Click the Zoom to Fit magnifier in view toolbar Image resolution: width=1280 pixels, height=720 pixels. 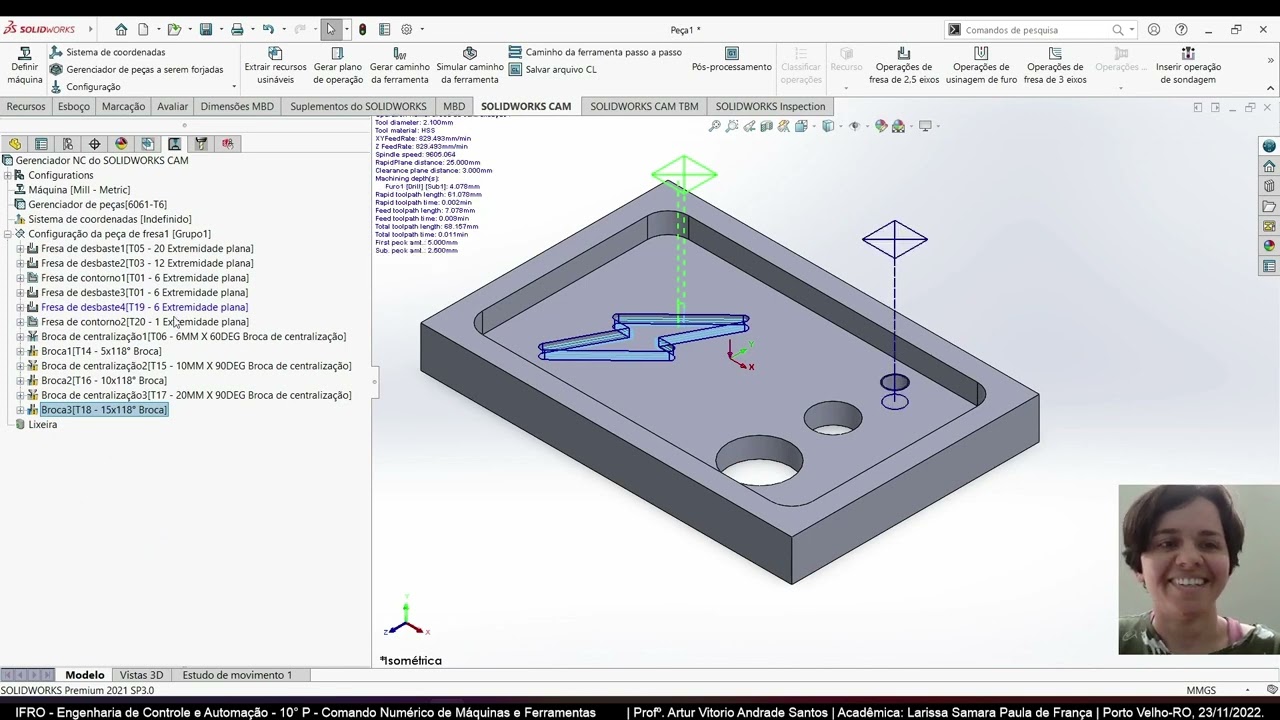tap(715, 126)
